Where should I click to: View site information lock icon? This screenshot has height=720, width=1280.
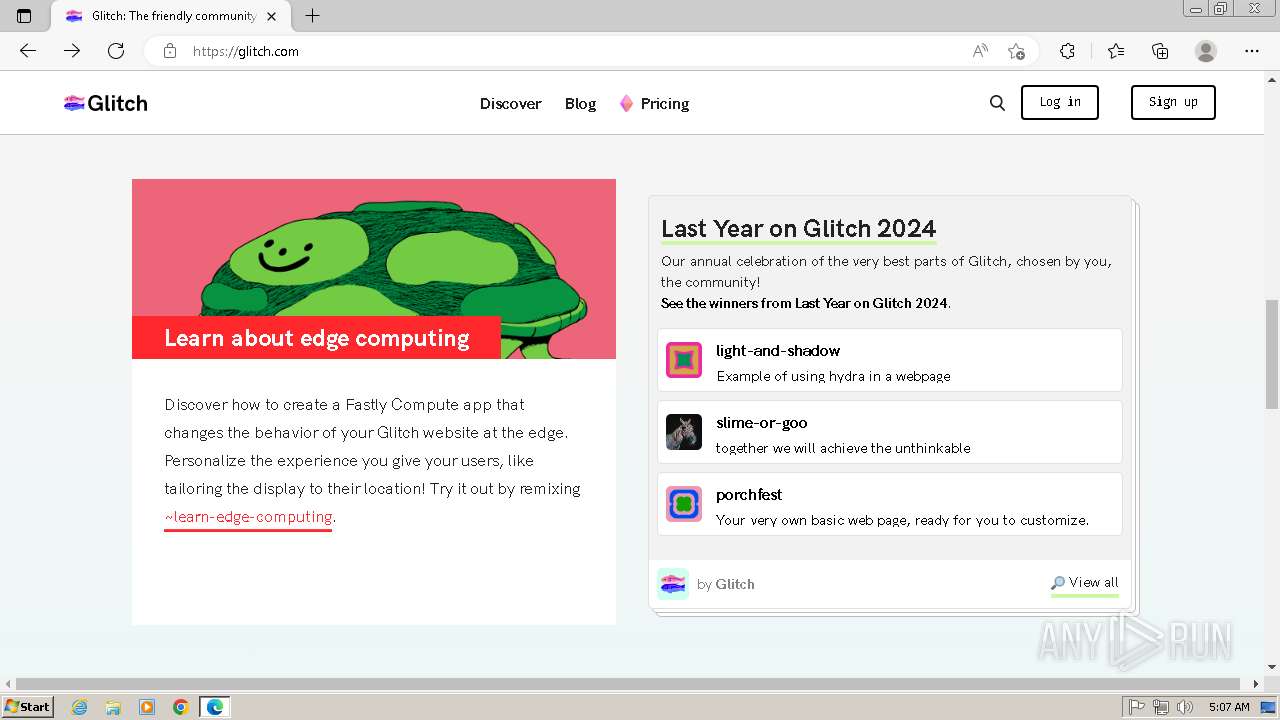[x=170, y=51]
